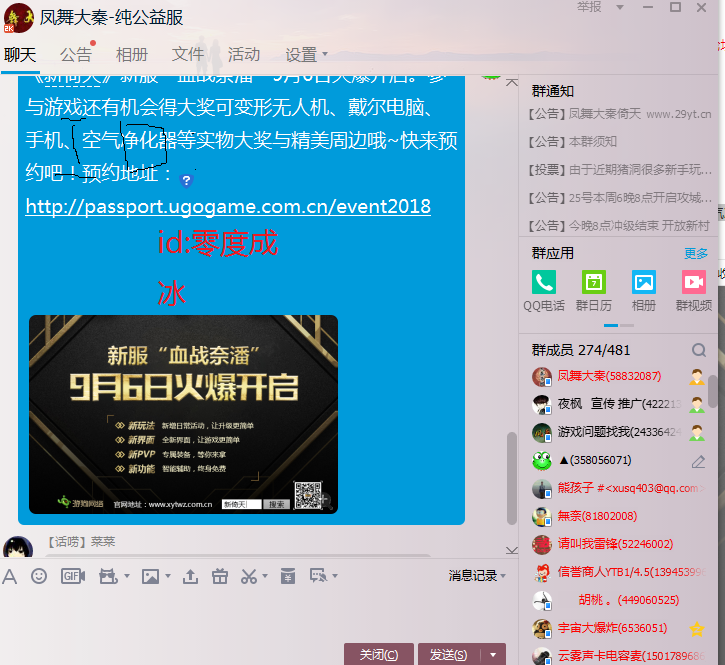This screenshot has height=665, width=725.
Task: Click the send picture icon
Action: click(150, 576)
